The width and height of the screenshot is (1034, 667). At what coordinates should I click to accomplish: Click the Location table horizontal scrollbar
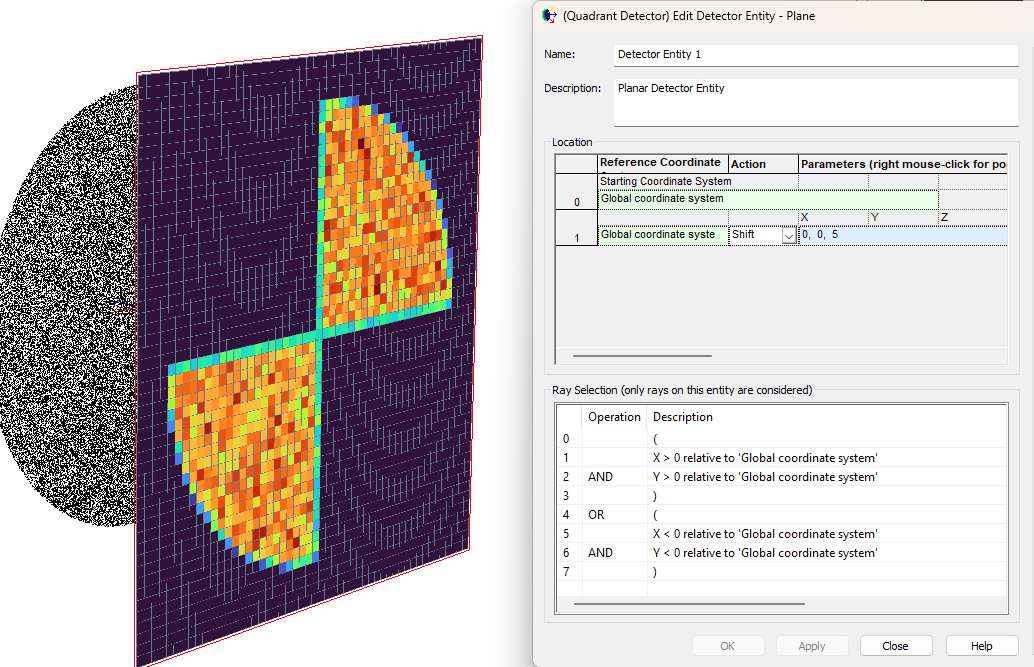(x=642, y=356)
